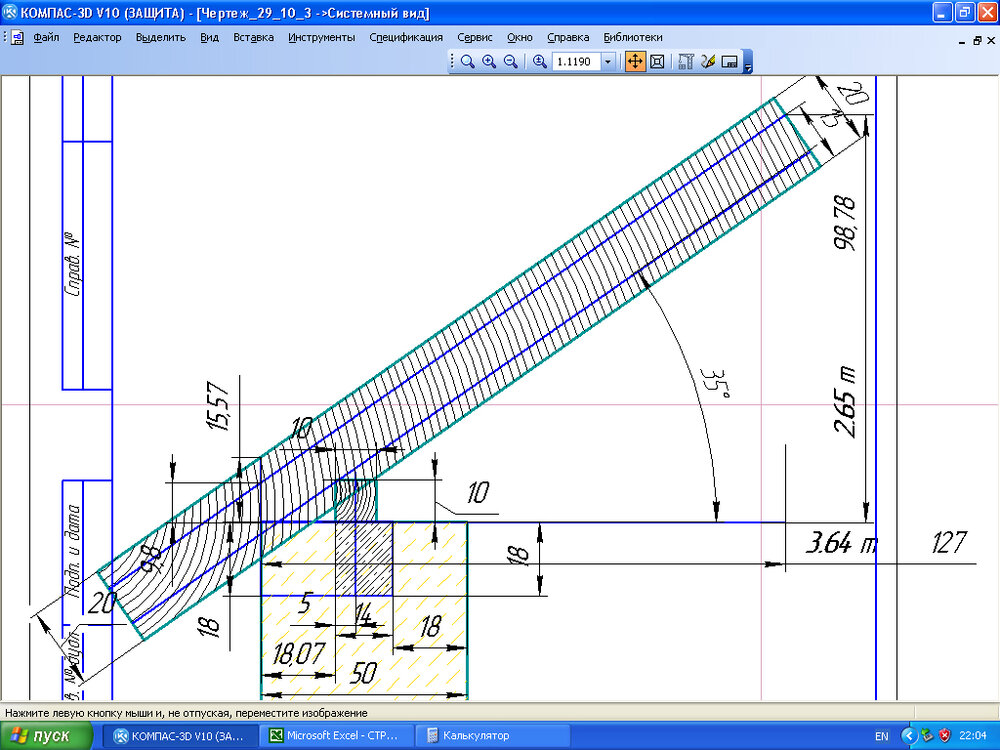Open the Справка menu
This screenshot has height=750, width=1000.
[568, 38]
